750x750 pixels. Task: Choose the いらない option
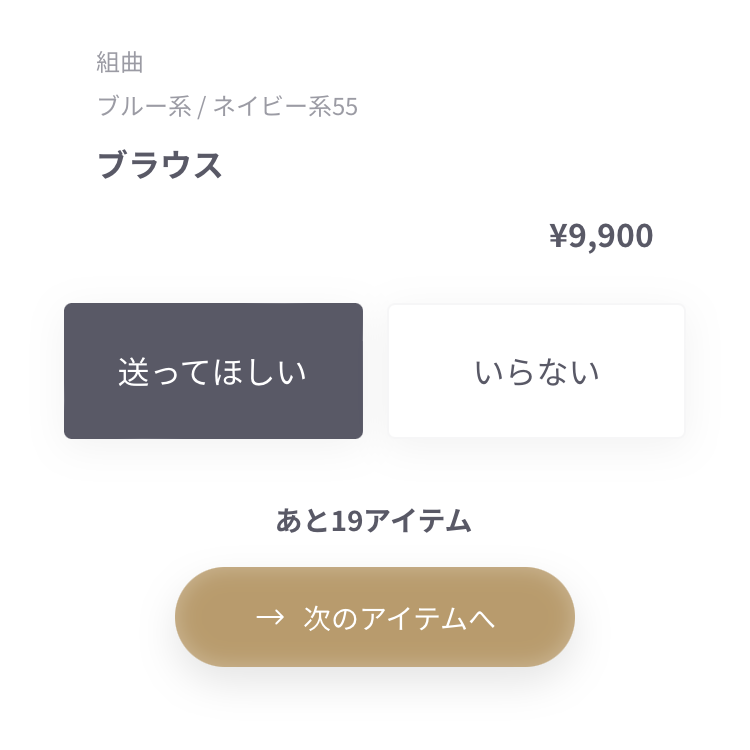click(x=536, y=371)
